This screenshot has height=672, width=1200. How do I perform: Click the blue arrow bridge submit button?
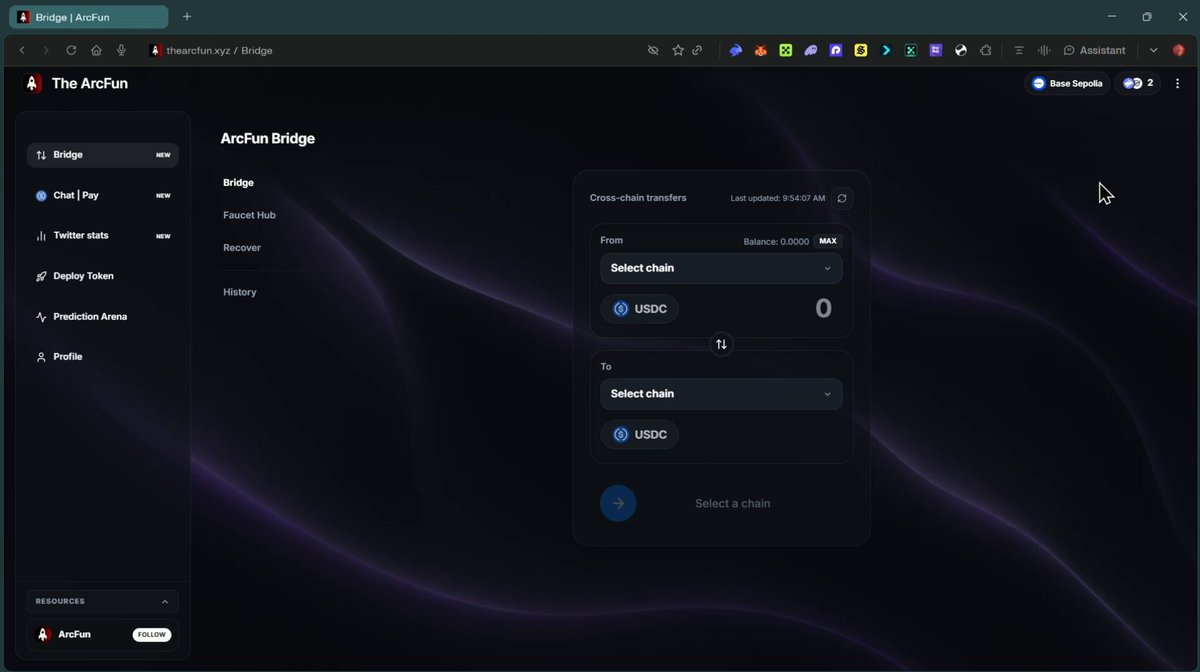618,503
